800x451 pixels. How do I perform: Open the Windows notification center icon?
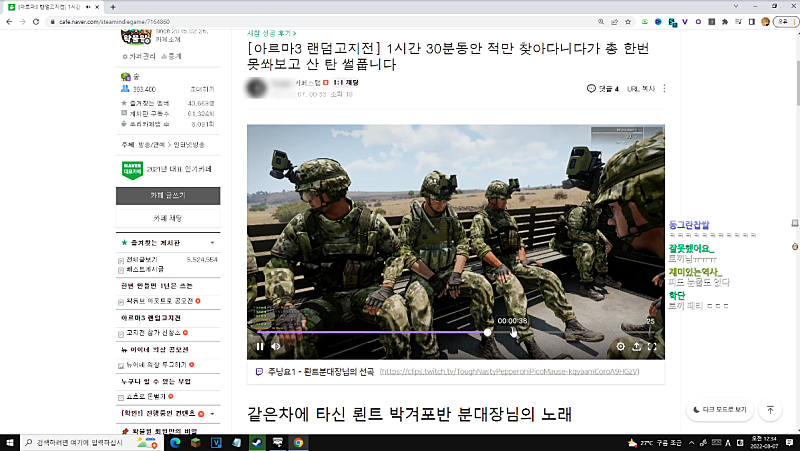[789, 442]
